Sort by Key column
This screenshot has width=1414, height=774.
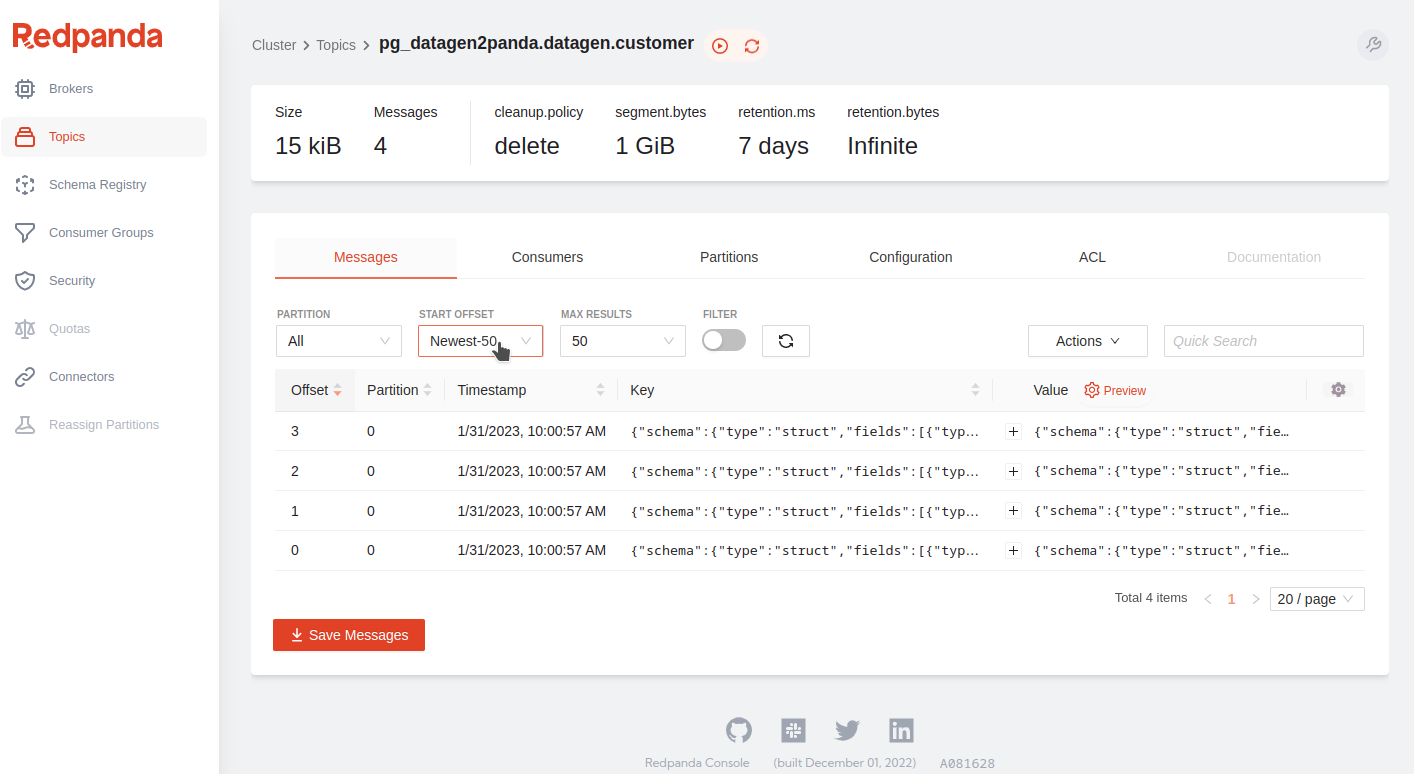805,390
